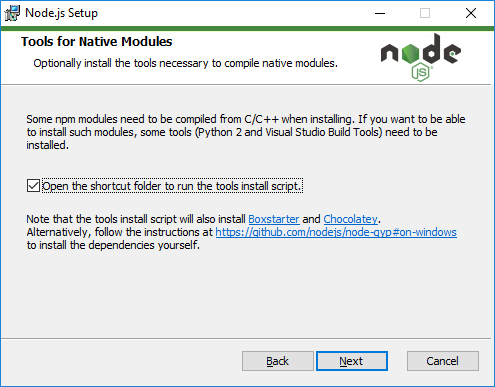Minimize the Node.js Setup window
This screenshot has height=387, width=495.
[x=380, y=13]
